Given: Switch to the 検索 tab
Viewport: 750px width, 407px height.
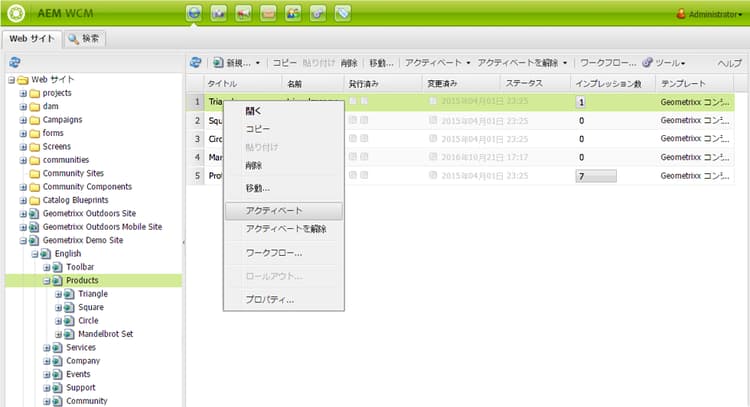Looking at the screenshot, I should [84, 39].
